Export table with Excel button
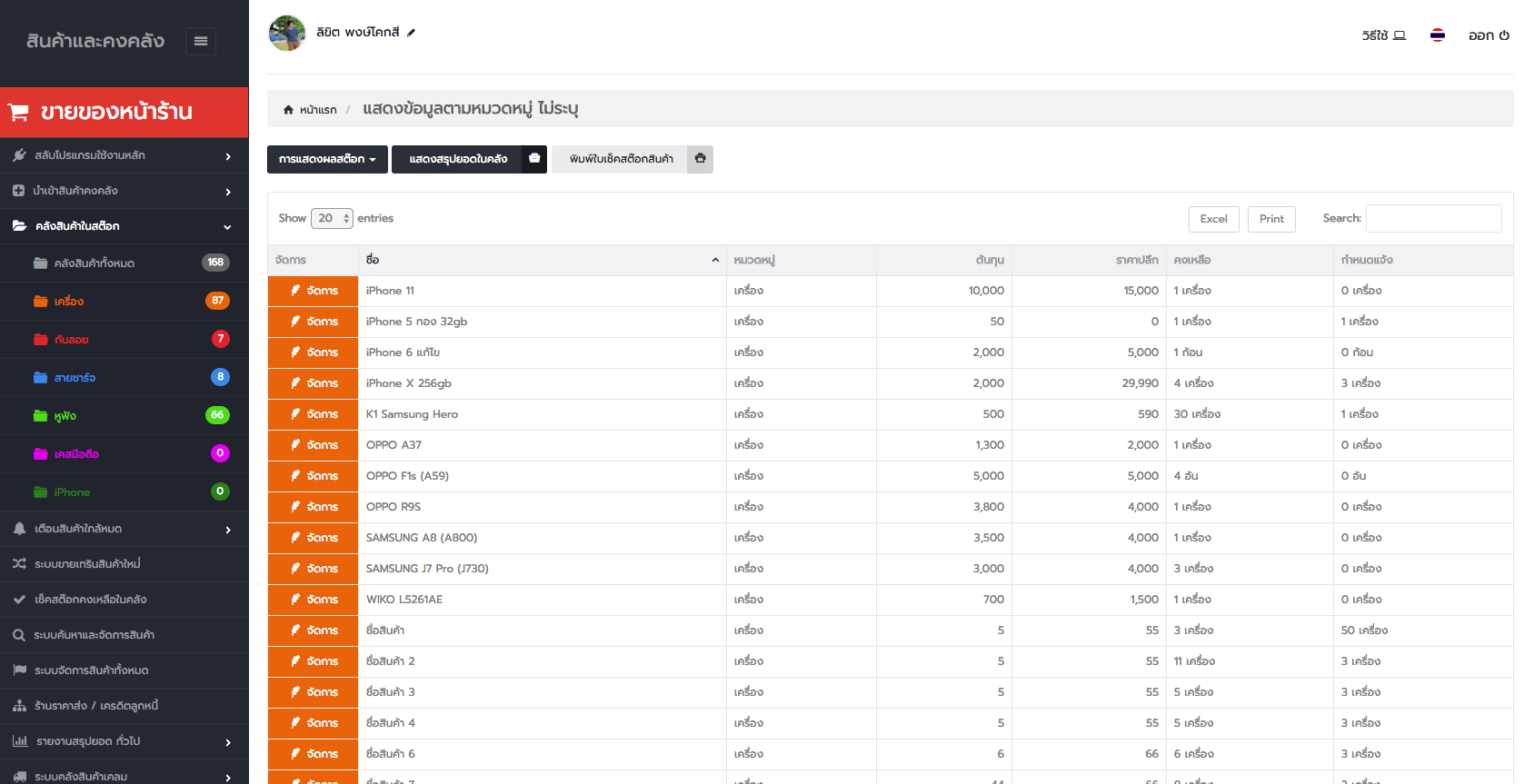The width and height of the screenshot is (1524, 784). [x=1213, y=219]
